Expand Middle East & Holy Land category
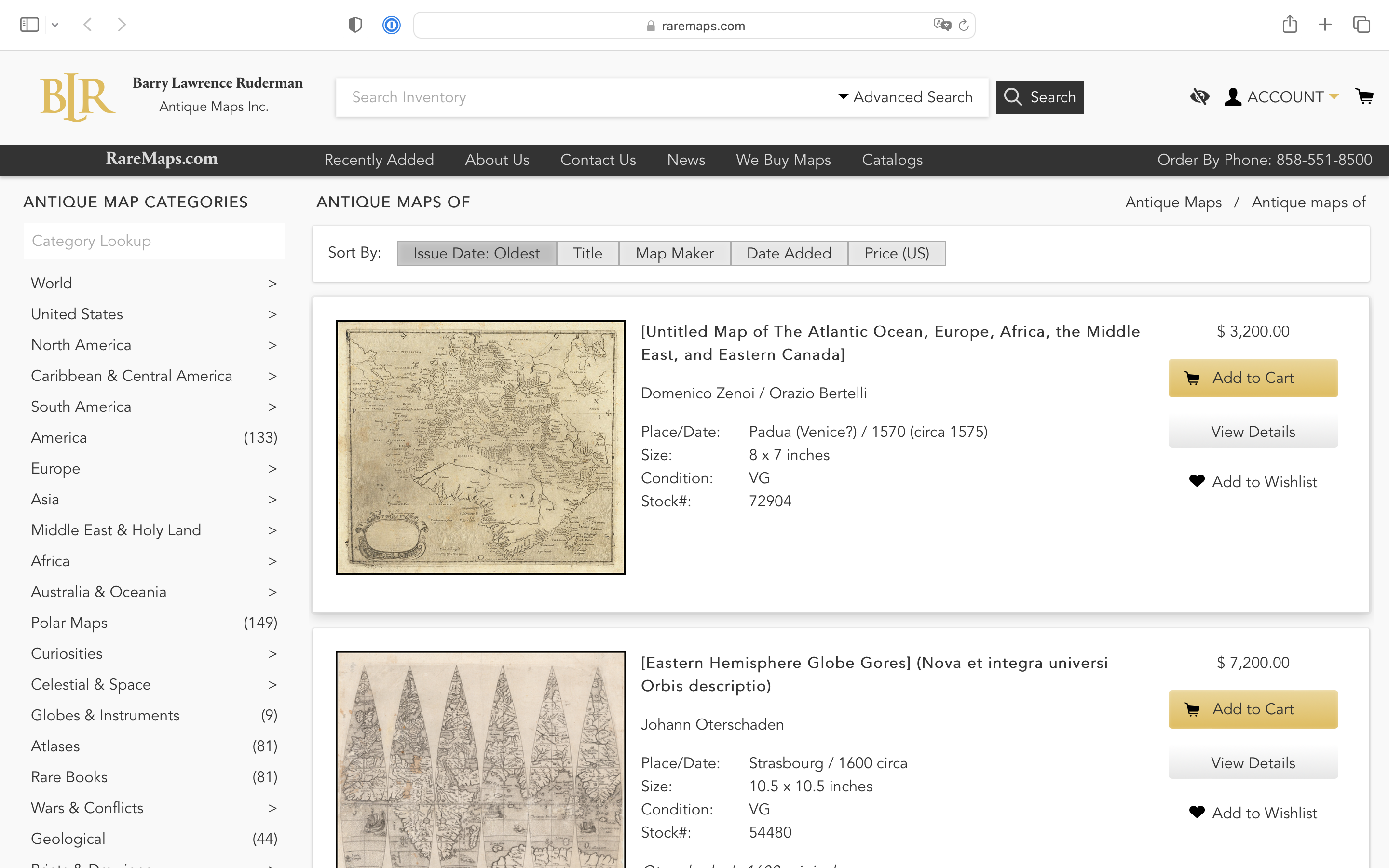This screenshot has width=1389, height=868. 154,530
